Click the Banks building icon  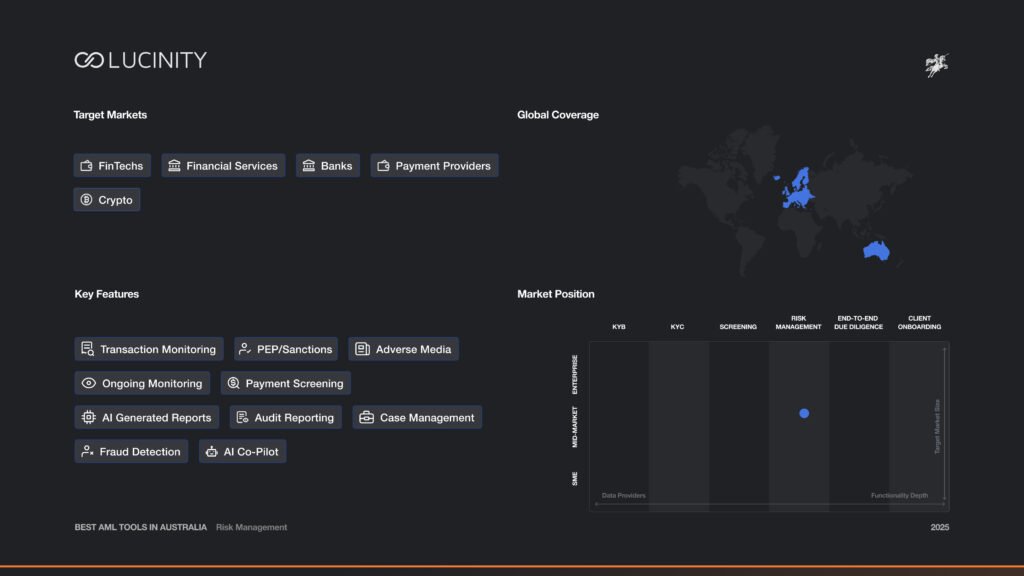coord(309,166)
